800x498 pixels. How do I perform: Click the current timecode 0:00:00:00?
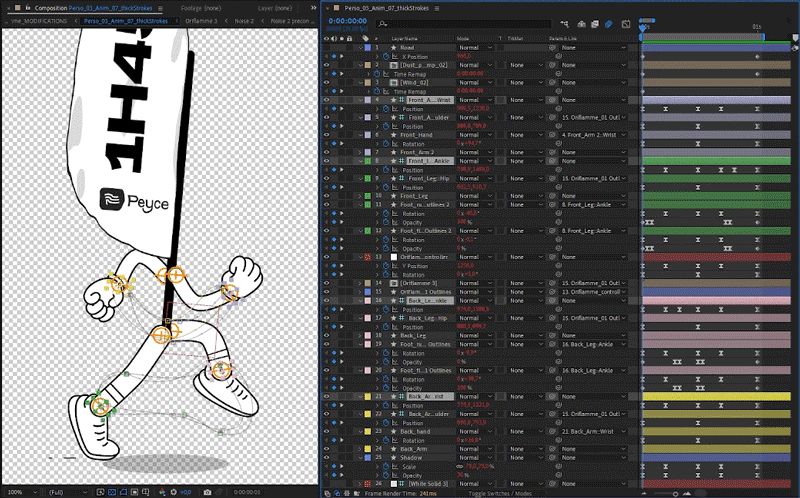[347, 18]
